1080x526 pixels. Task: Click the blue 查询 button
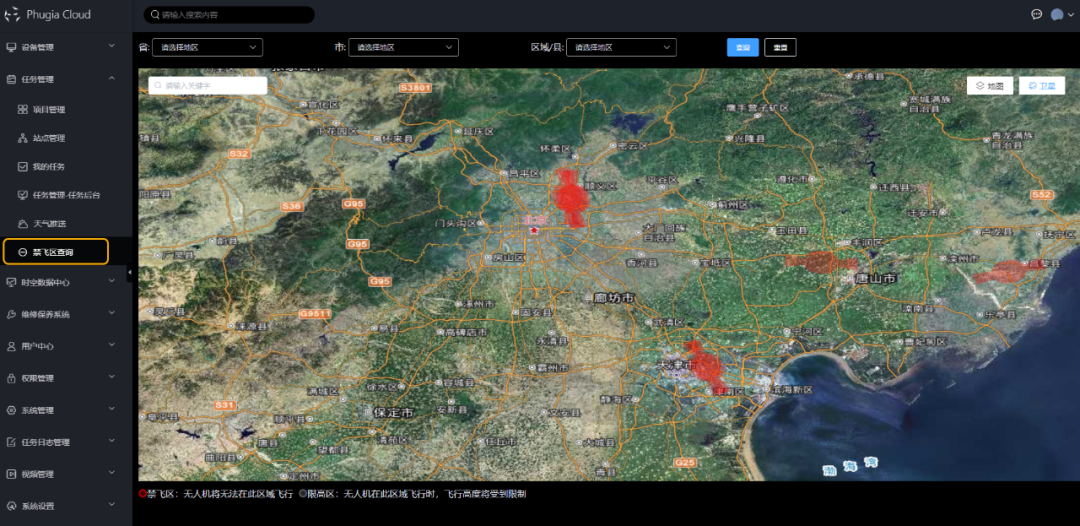(x=742, y=47)
